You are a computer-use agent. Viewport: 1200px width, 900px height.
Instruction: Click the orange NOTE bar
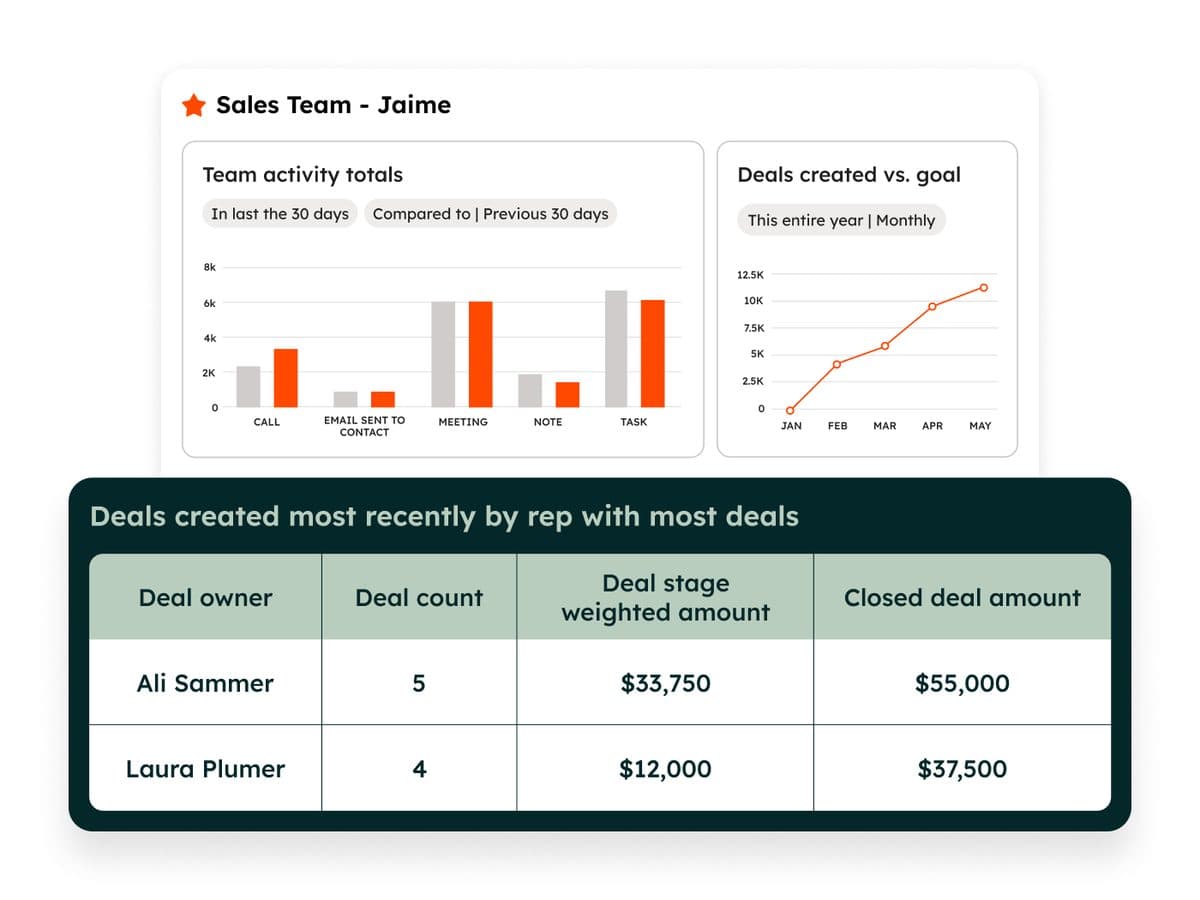point(567,395)
